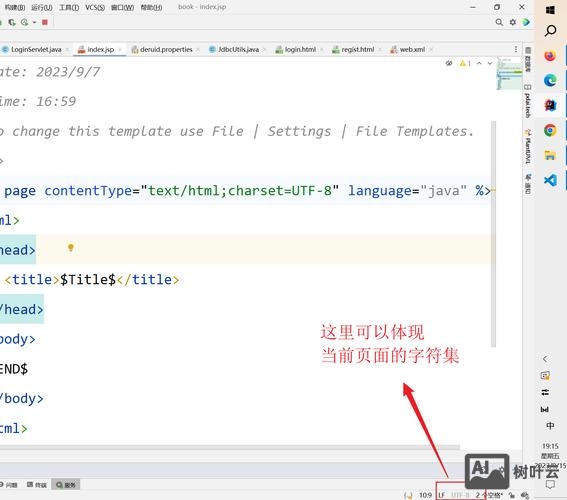This screenshot has width=567, height=500.
Task: Click the yellow warning inspection indicator
Action: (x=465, y=63)
